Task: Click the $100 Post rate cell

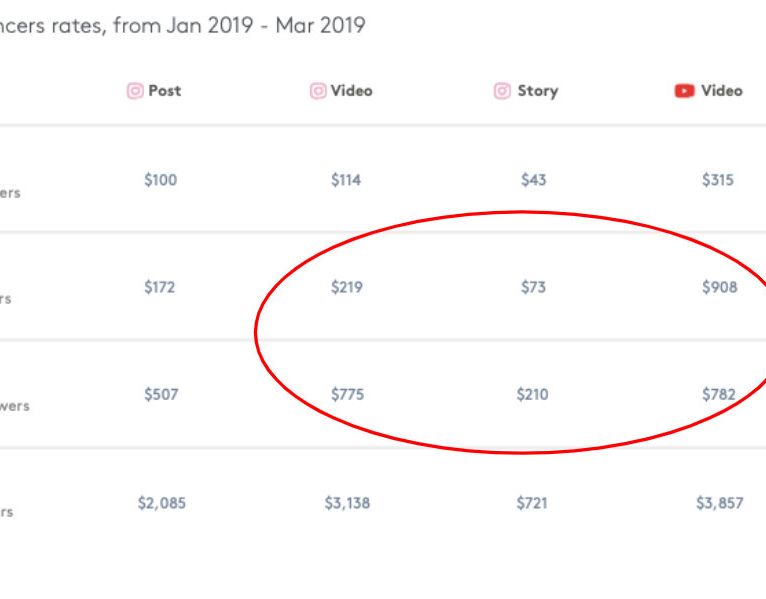Action: point(160,180)
